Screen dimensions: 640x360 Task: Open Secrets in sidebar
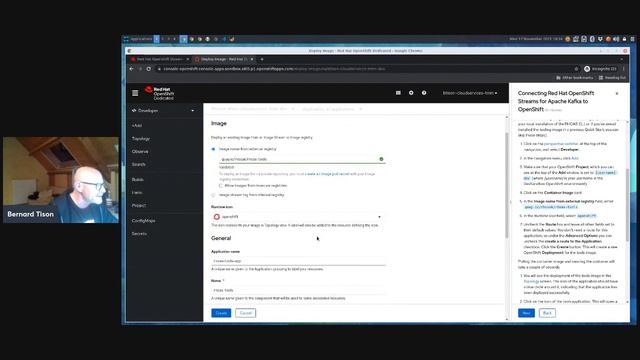139,234
